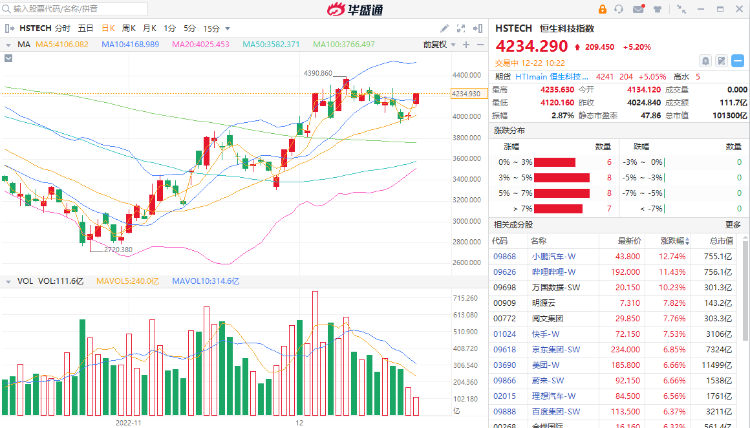Click MAVOL10 volume legend
Viewport: 750px width, 428px height.
pyautogui.click(x=206, y=281)
